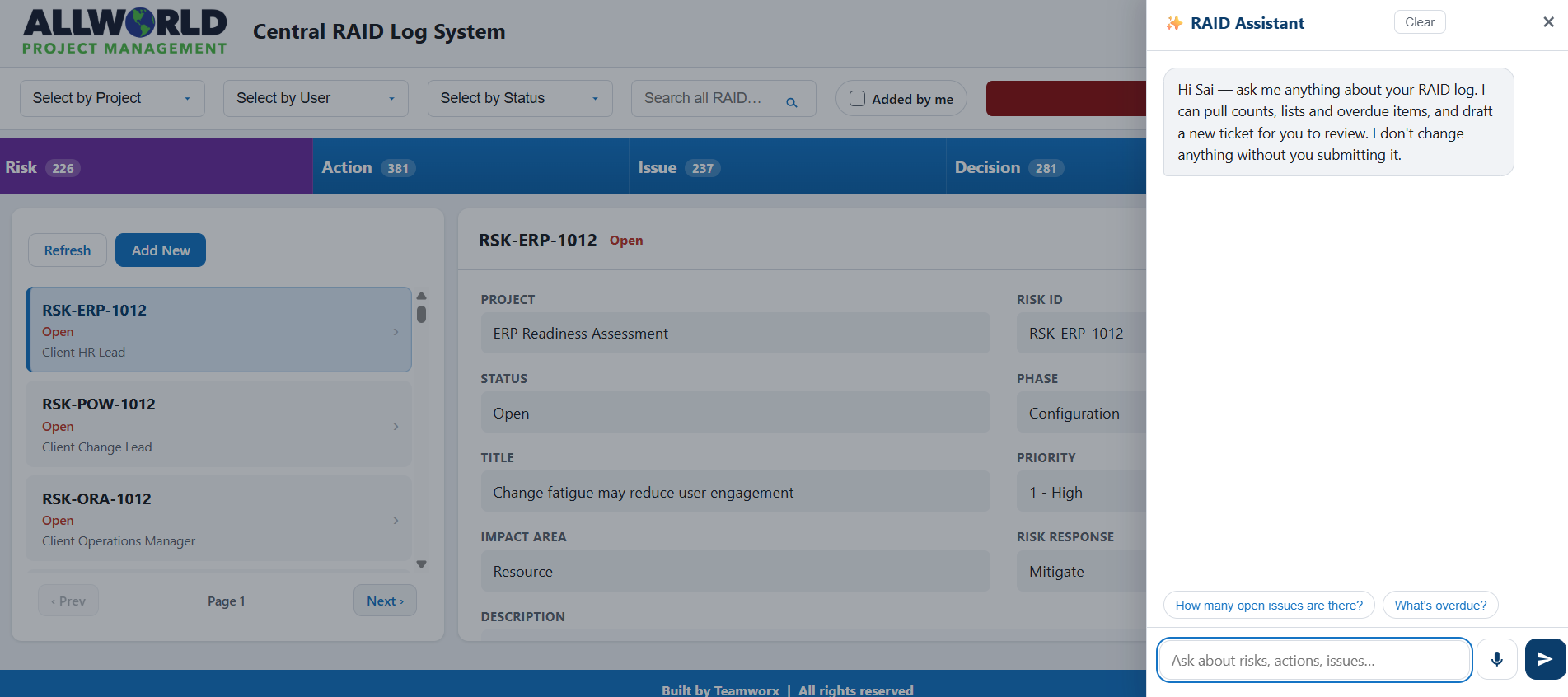
Task: Focus the Ask about risks input field
Action: tap(1314, 660)
